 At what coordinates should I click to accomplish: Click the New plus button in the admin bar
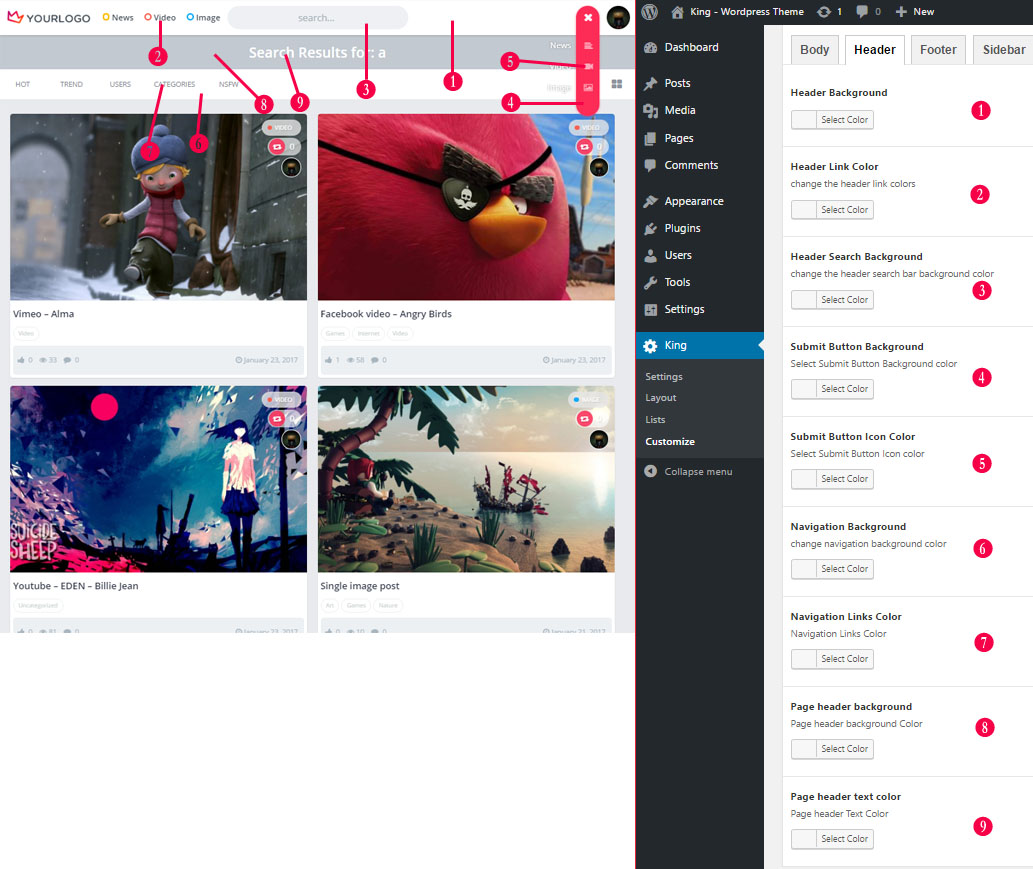pyautogui.click(x=914, y=12)
